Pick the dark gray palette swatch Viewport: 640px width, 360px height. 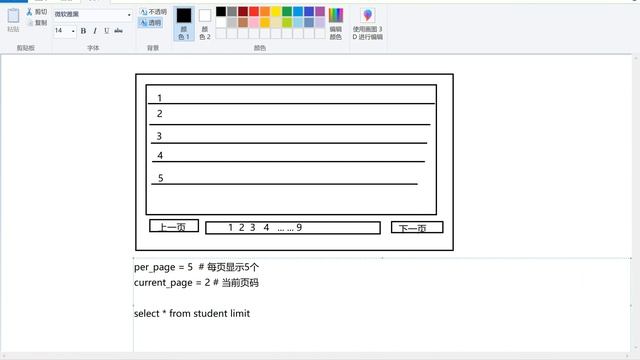pos(232,11)
